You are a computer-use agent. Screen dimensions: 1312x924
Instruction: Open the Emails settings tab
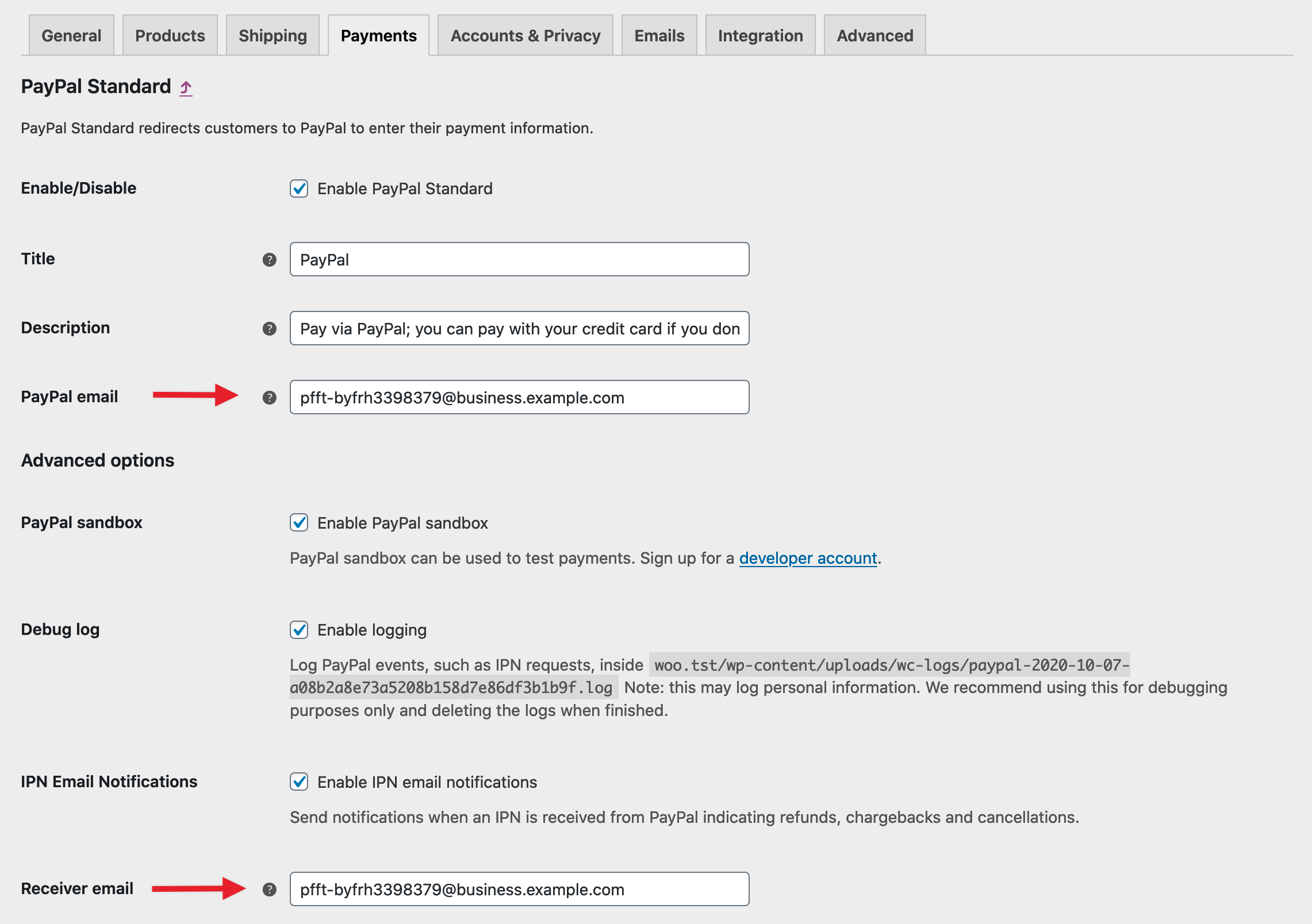coord(659,35)
